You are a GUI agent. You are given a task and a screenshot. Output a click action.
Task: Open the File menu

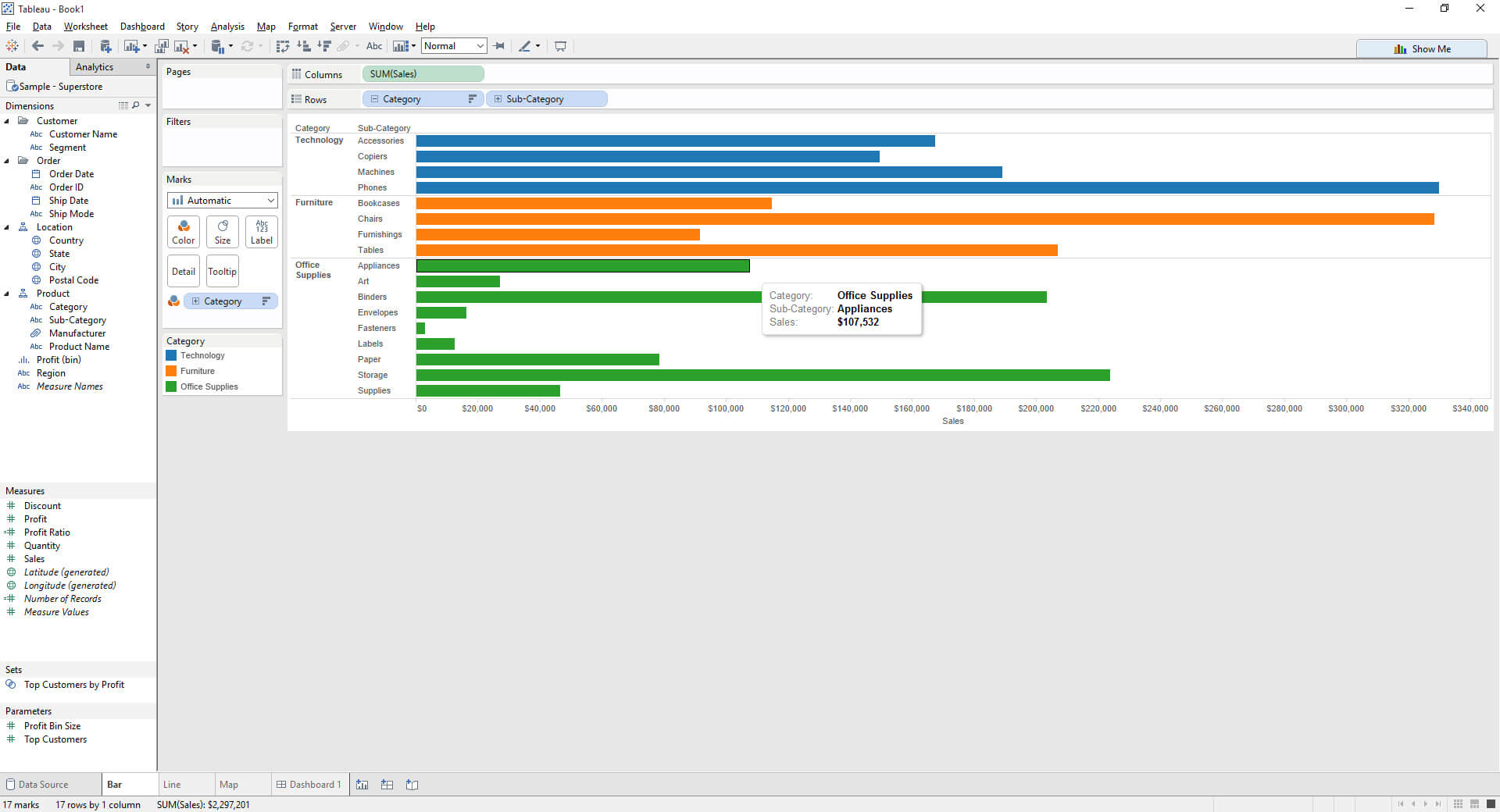point(13,27)
